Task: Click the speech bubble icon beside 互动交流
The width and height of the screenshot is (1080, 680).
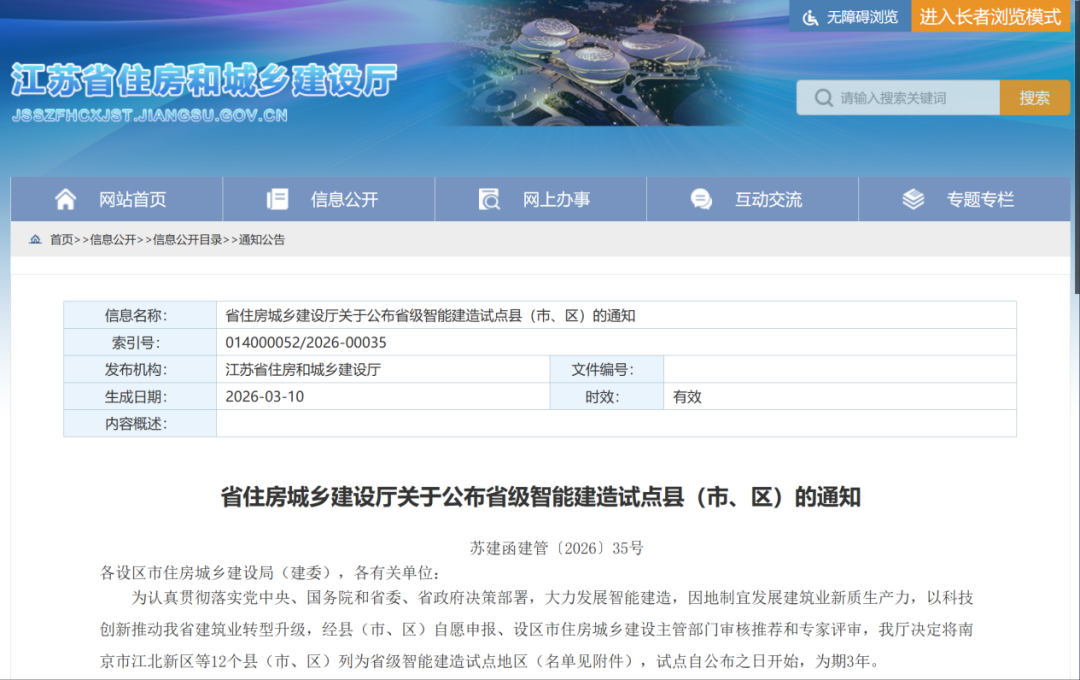Action: [x=701, y=198]
